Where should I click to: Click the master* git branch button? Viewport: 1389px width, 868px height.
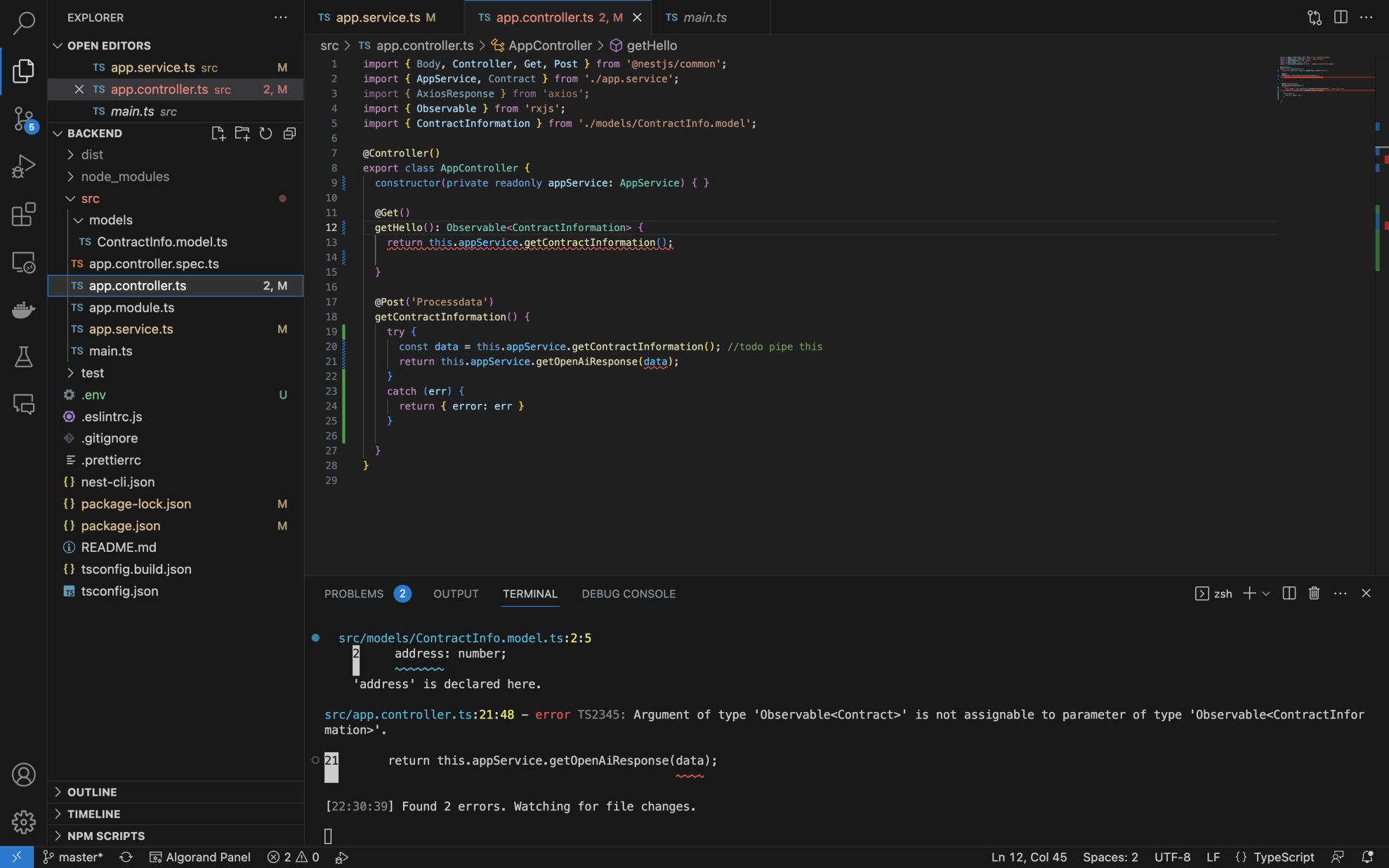(73, 857)
